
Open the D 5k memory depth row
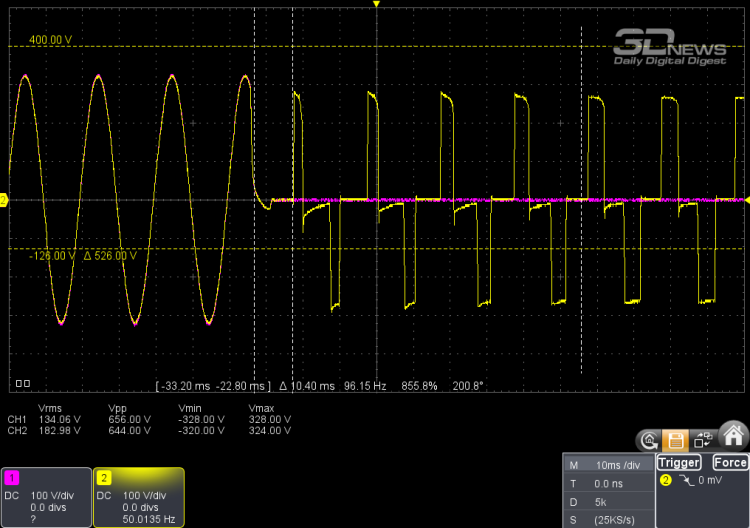click(609, 502)
